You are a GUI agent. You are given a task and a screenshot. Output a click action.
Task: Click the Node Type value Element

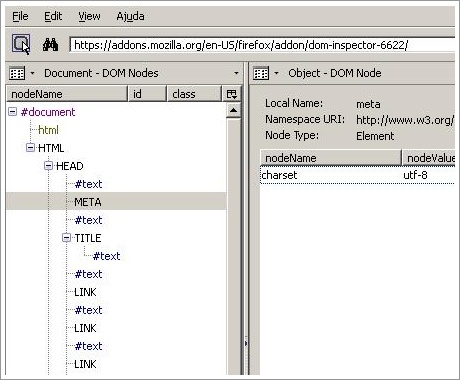click(375, 136)
